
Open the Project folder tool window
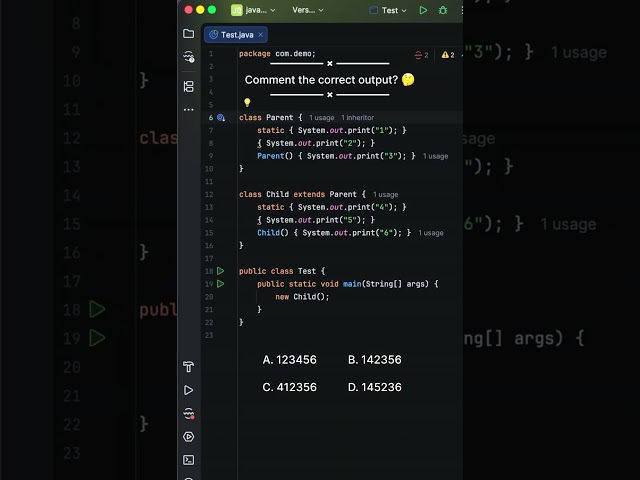point(189,33)
